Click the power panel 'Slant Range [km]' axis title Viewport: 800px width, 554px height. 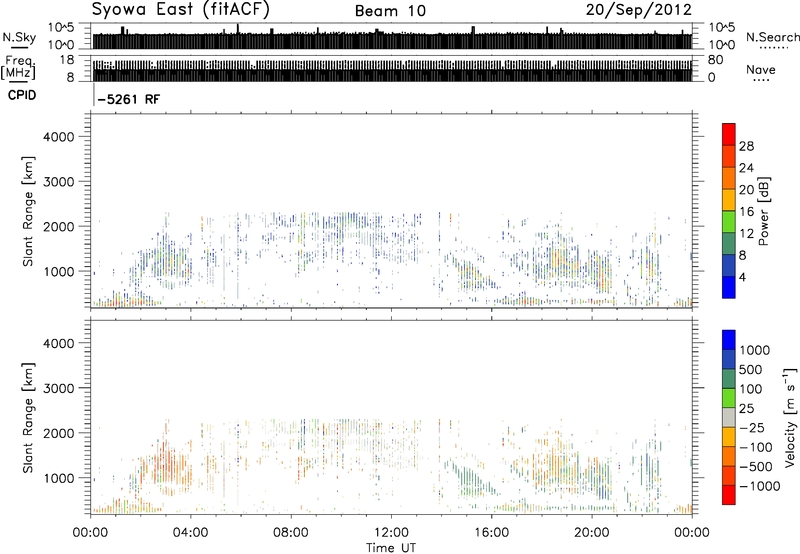click(x=29, y=211)
